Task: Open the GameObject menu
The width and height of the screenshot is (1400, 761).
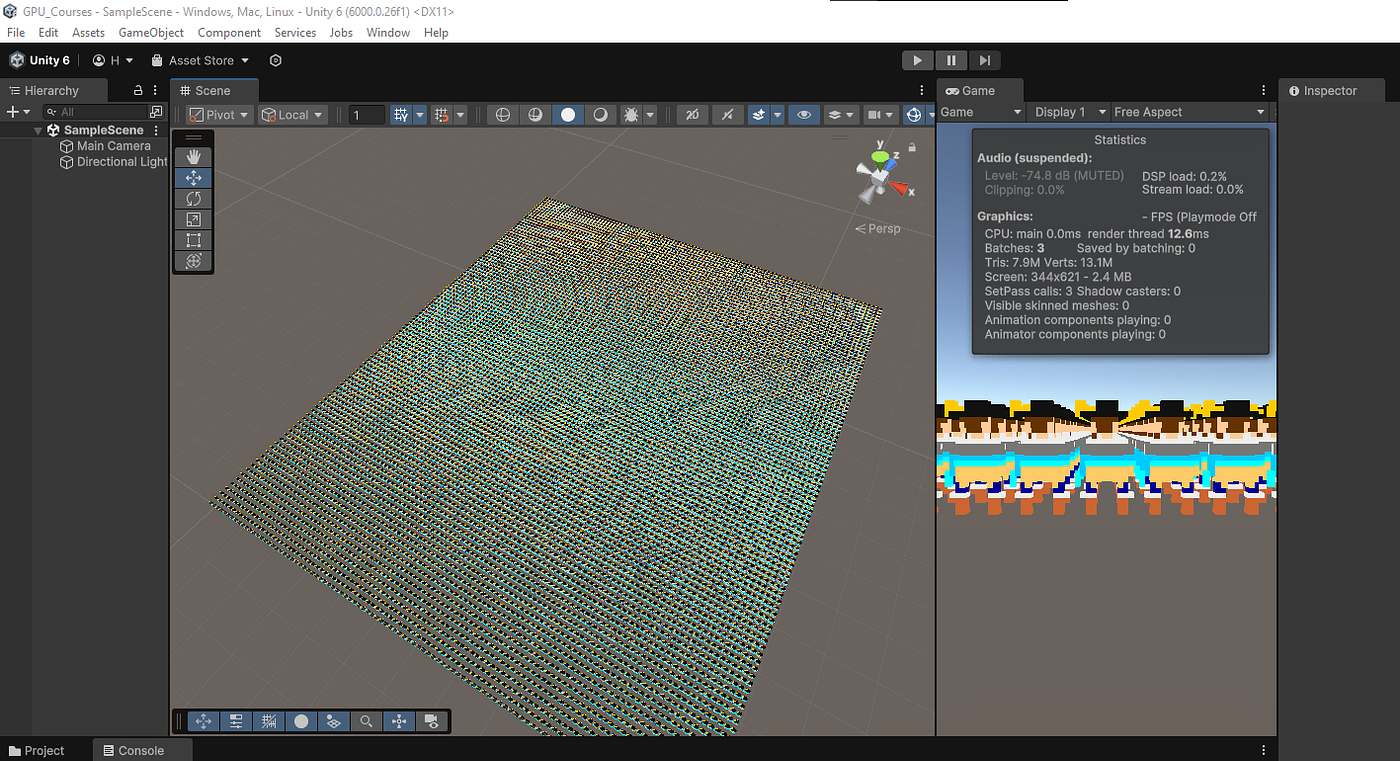Action: 151,32
